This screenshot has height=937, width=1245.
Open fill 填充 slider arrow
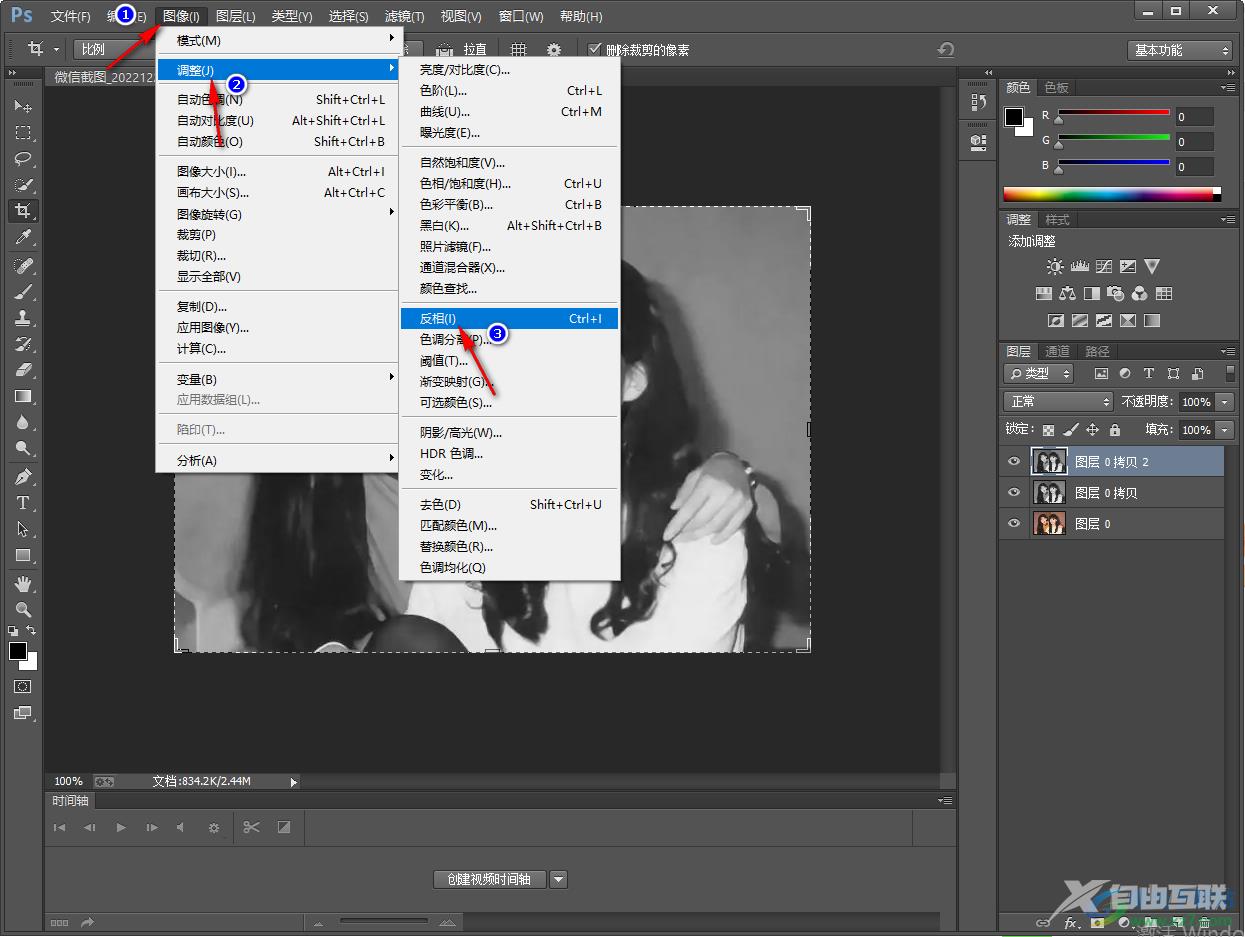tap(1226, 430)
